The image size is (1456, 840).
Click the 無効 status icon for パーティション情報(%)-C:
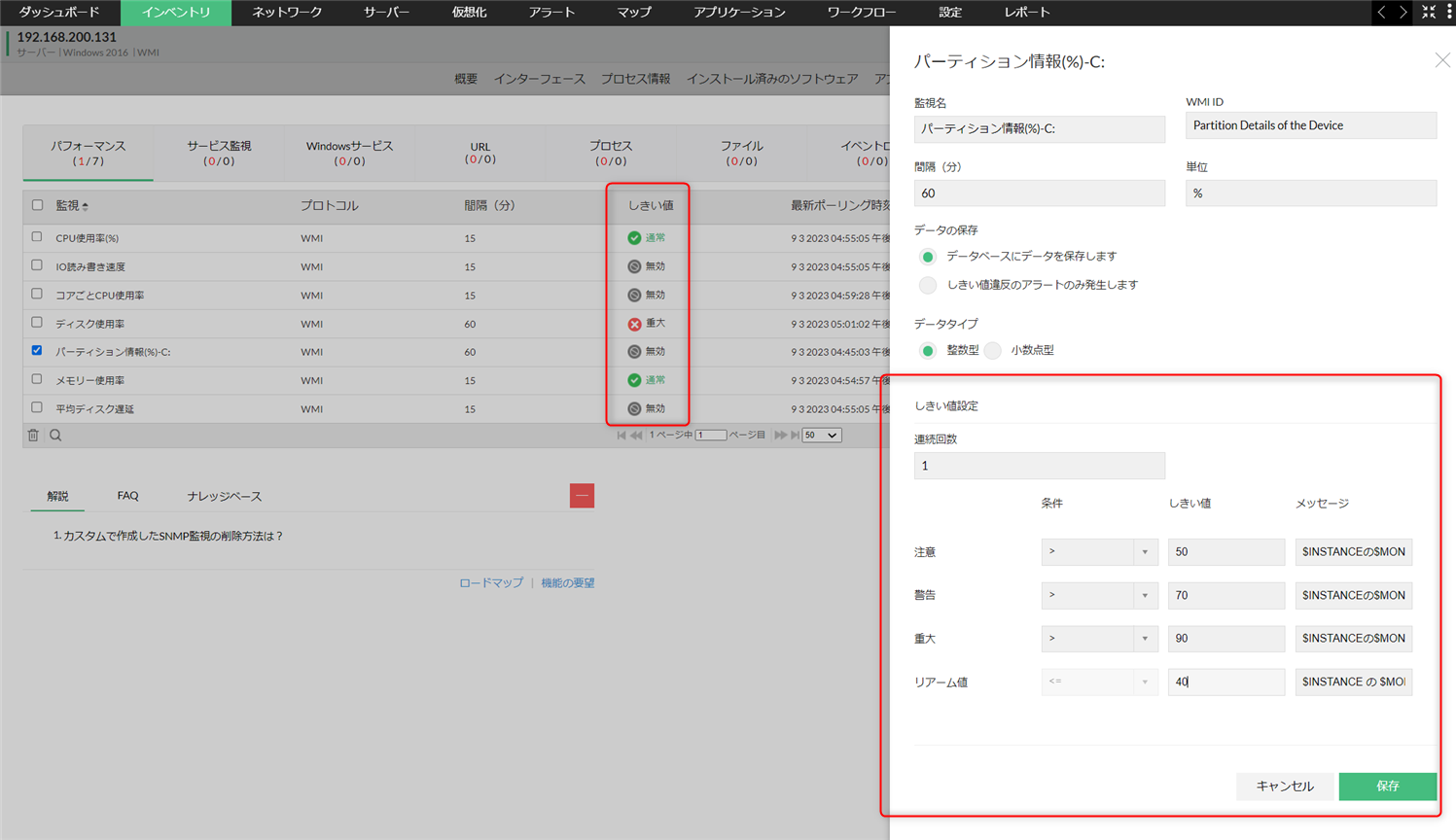point(634,352)
